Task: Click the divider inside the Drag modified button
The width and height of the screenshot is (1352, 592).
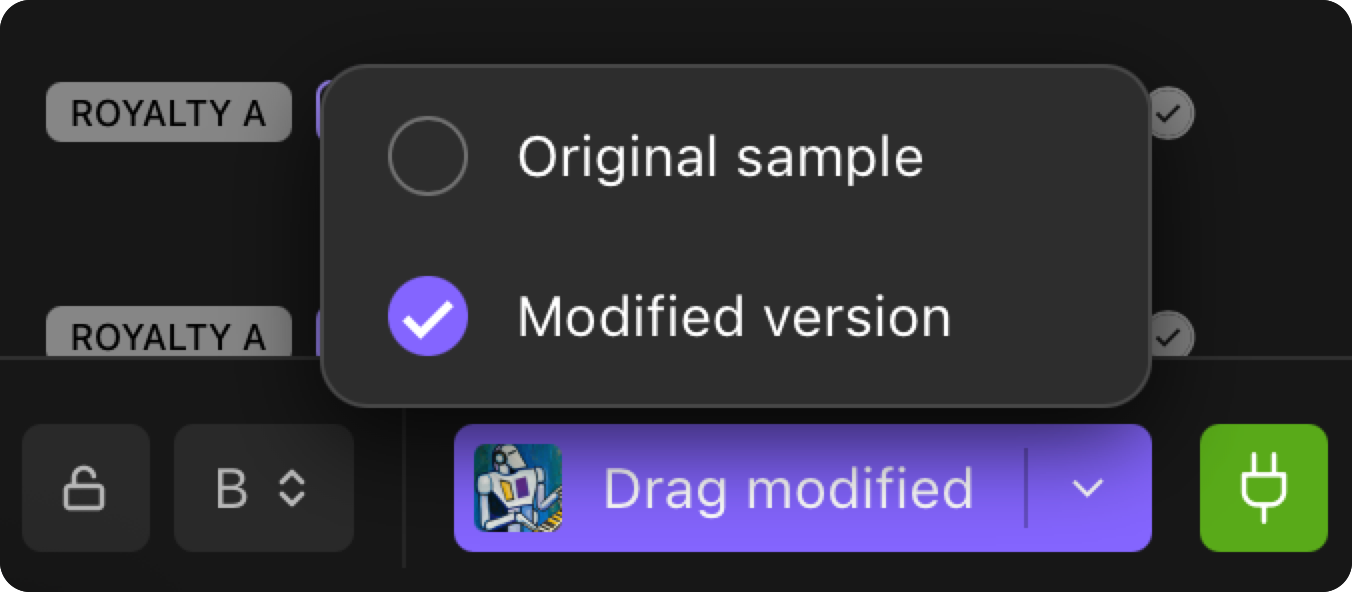Action: (1026, 488)
